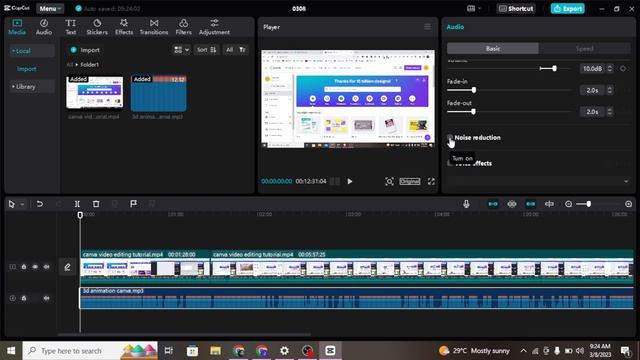Add a marker flag on timeline

tap(133, 204)
